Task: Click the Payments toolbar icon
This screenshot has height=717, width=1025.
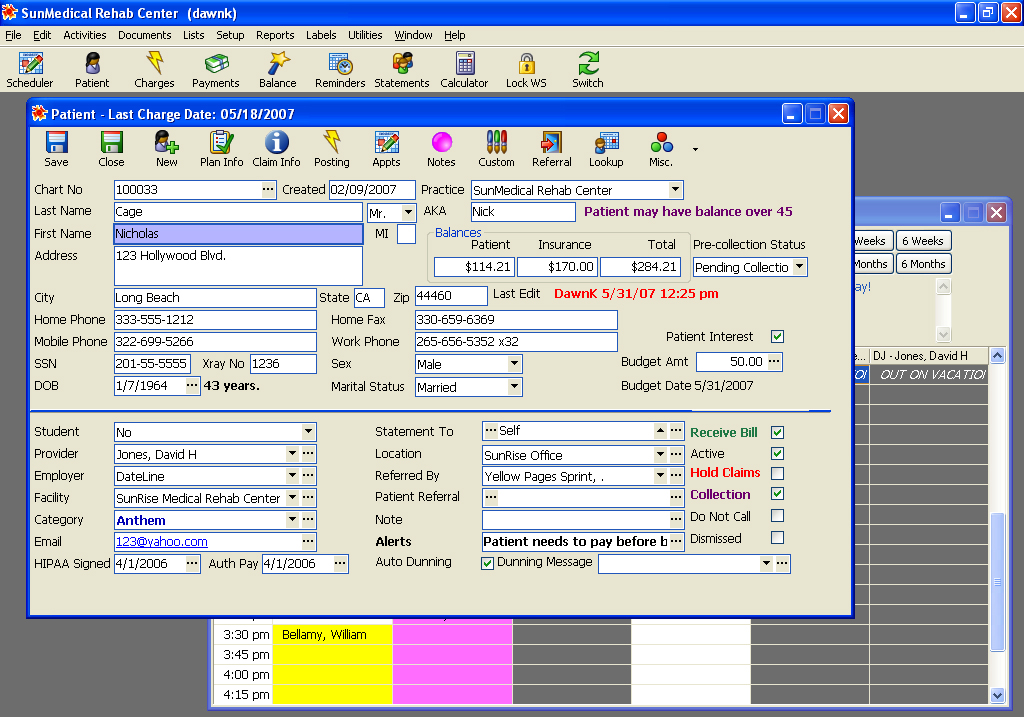Action: click(x=216, y=70)
